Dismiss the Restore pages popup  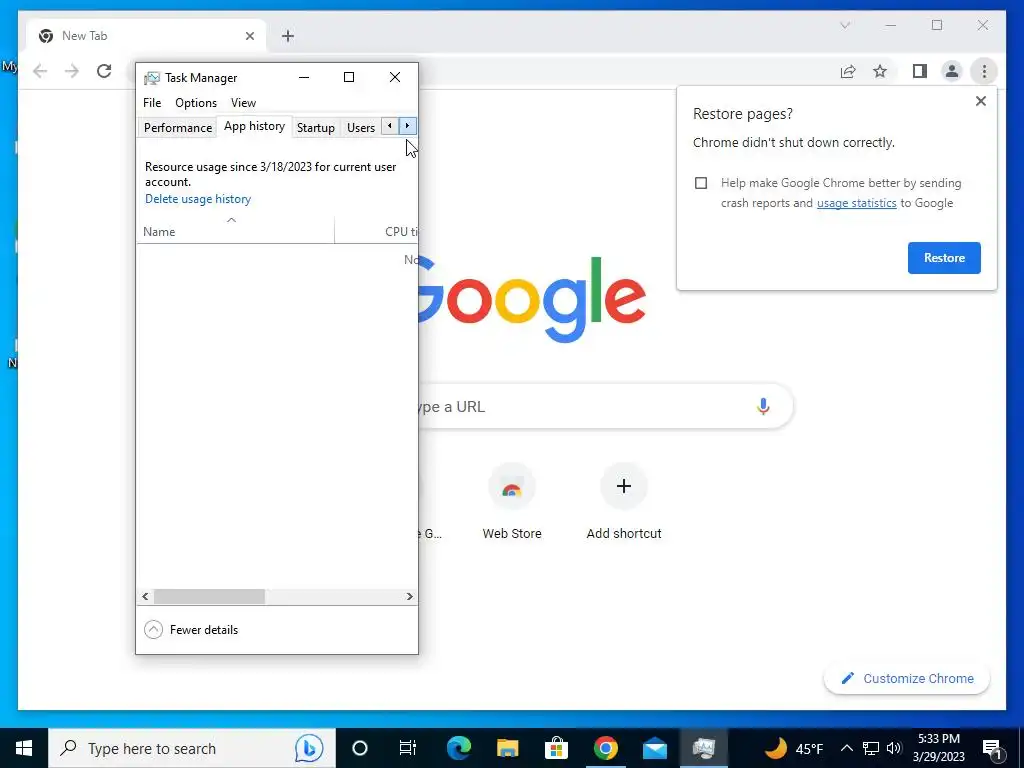point(980,101)
